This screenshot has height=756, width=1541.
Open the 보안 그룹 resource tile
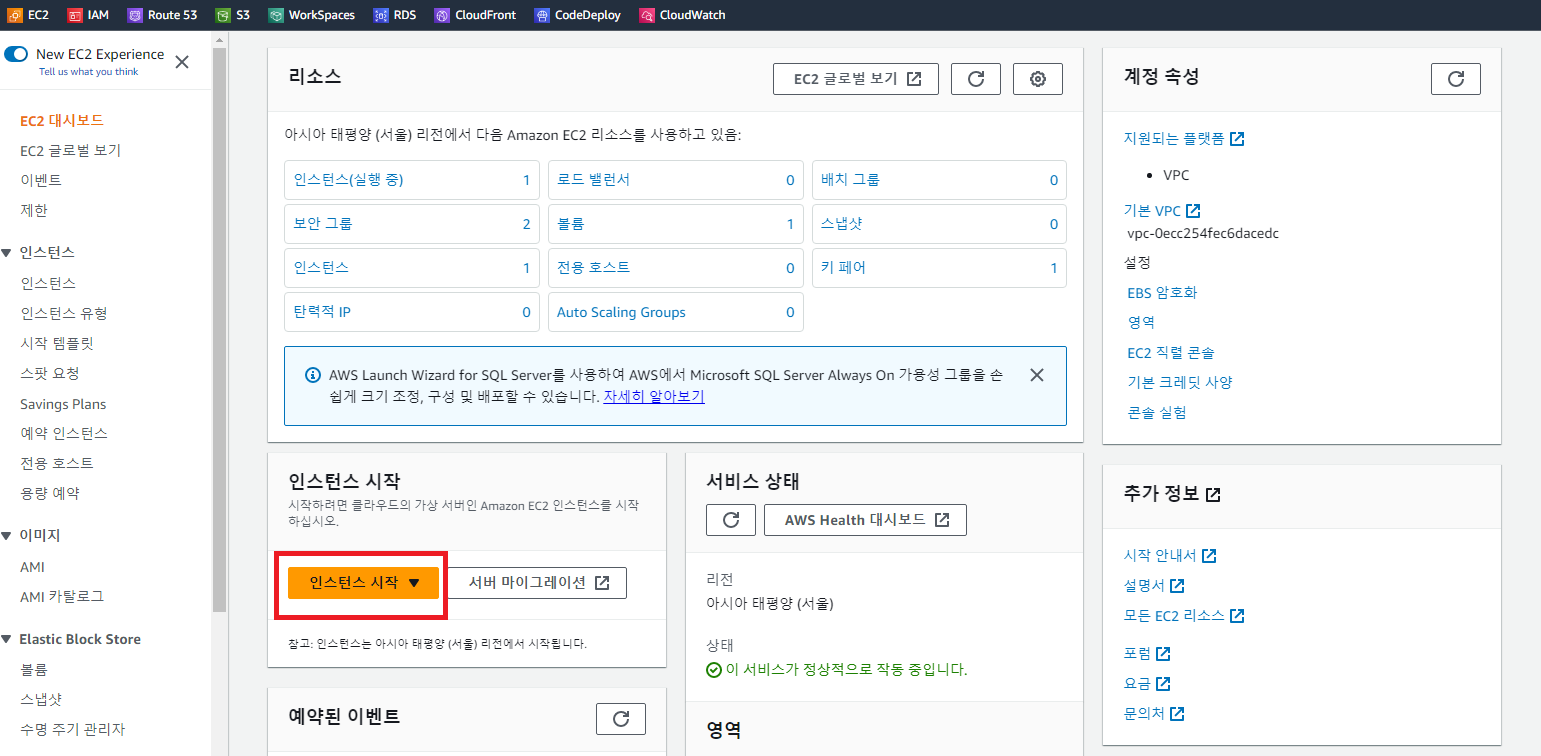(x=412, y=224)
